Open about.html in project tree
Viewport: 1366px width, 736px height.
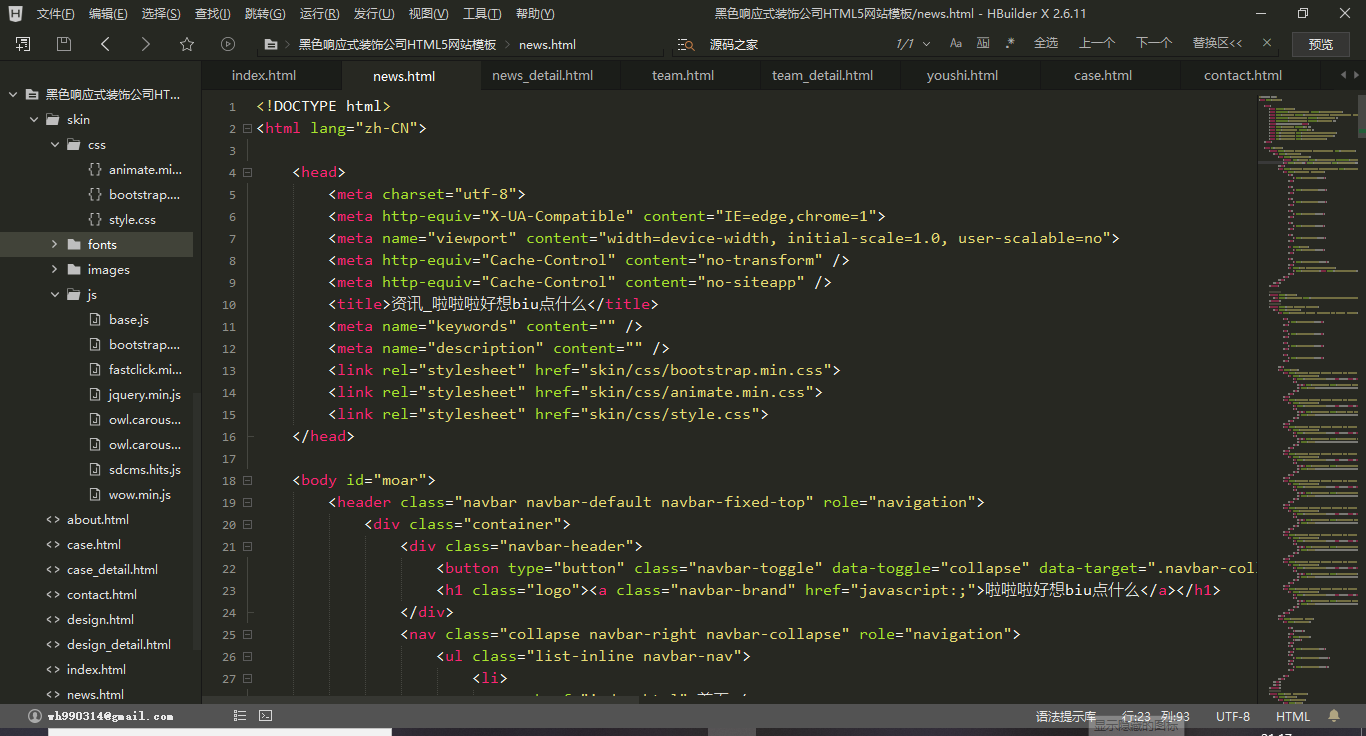coord(97,519)
